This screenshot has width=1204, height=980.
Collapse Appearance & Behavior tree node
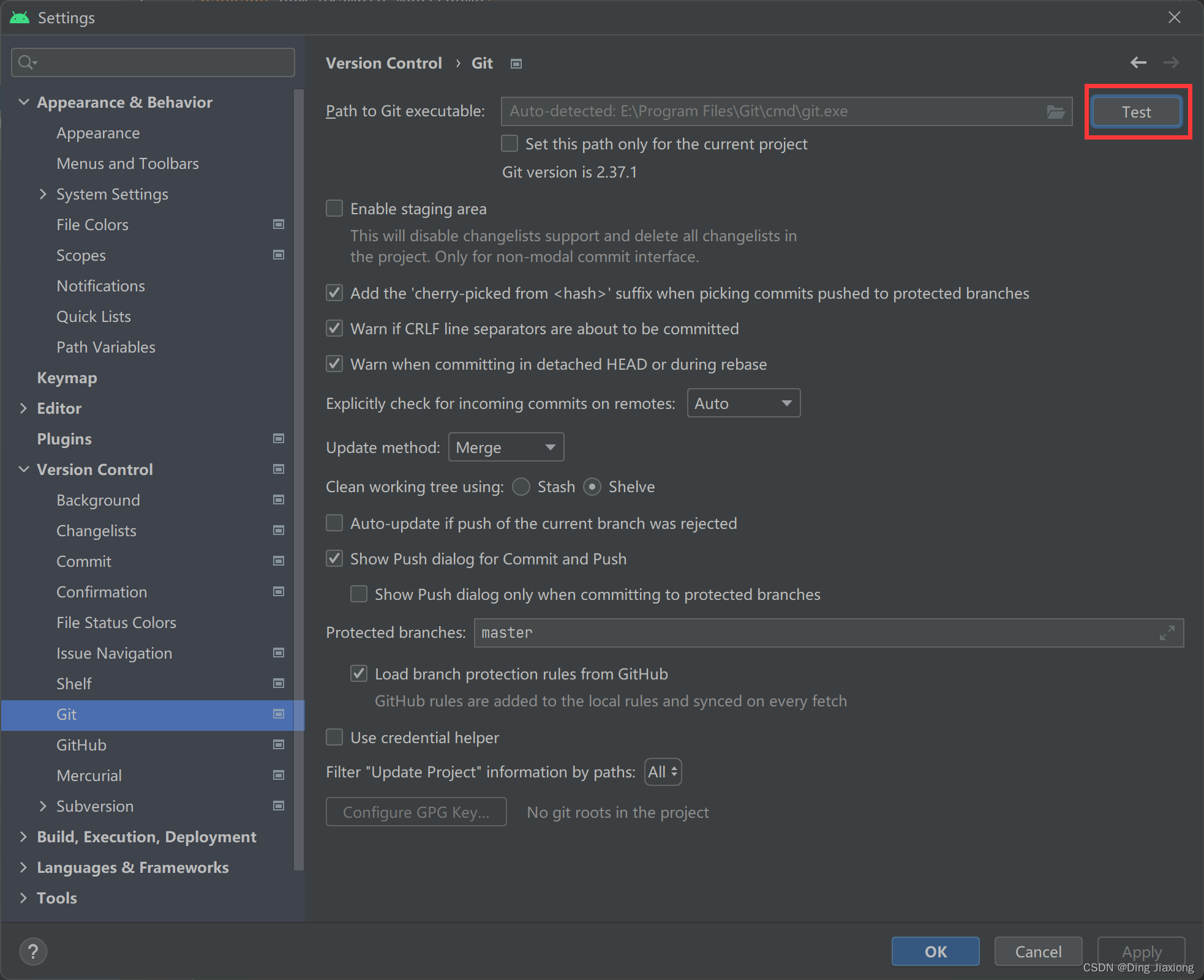click(x=24, y=102)
